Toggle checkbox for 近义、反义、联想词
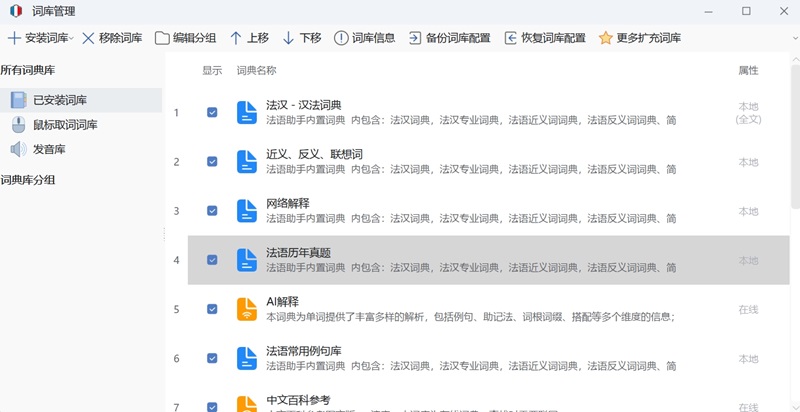The height and width of the screenshot is (412, 800). pos(212,161)
